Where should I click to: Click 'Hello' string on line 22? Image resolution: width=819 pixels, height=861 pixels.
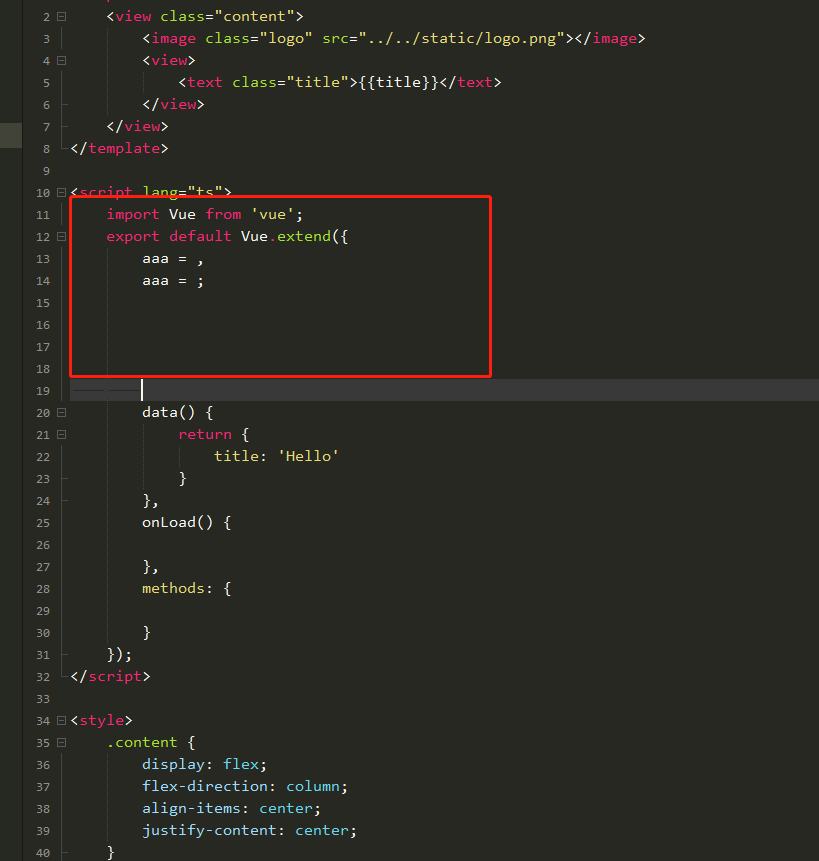tap(308, 456)
